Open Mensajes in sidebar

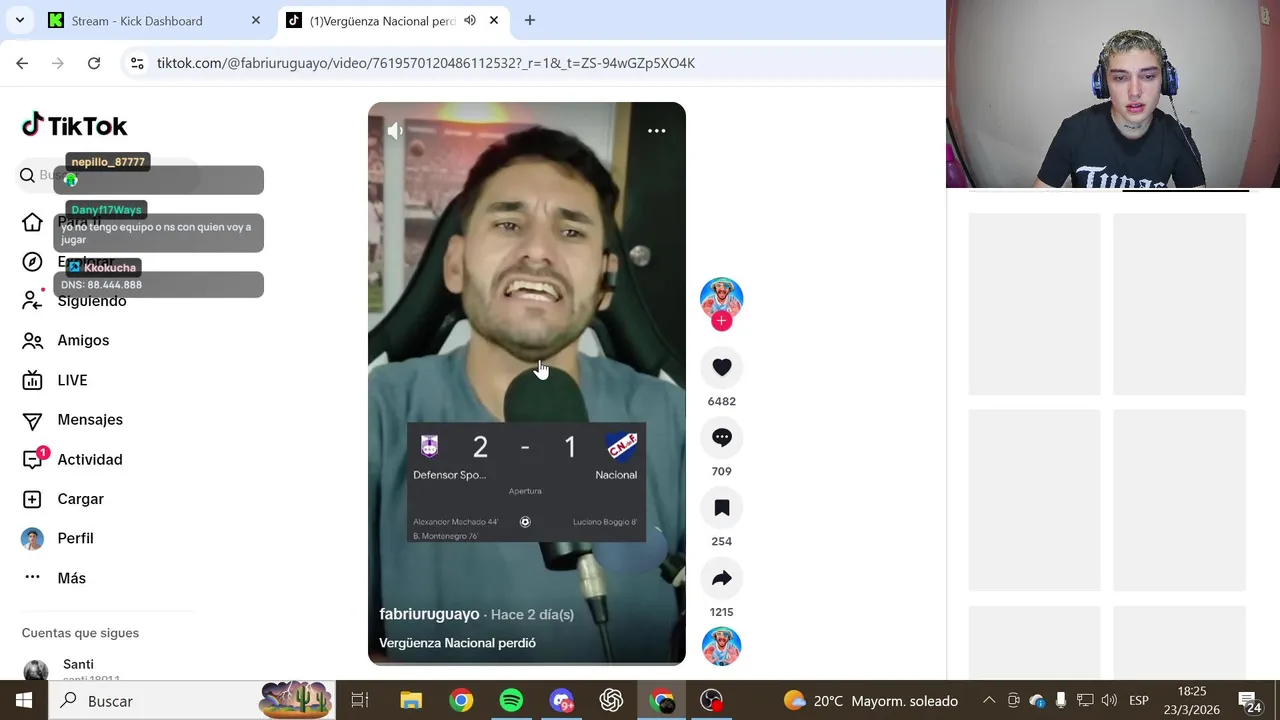pos(72,420)
